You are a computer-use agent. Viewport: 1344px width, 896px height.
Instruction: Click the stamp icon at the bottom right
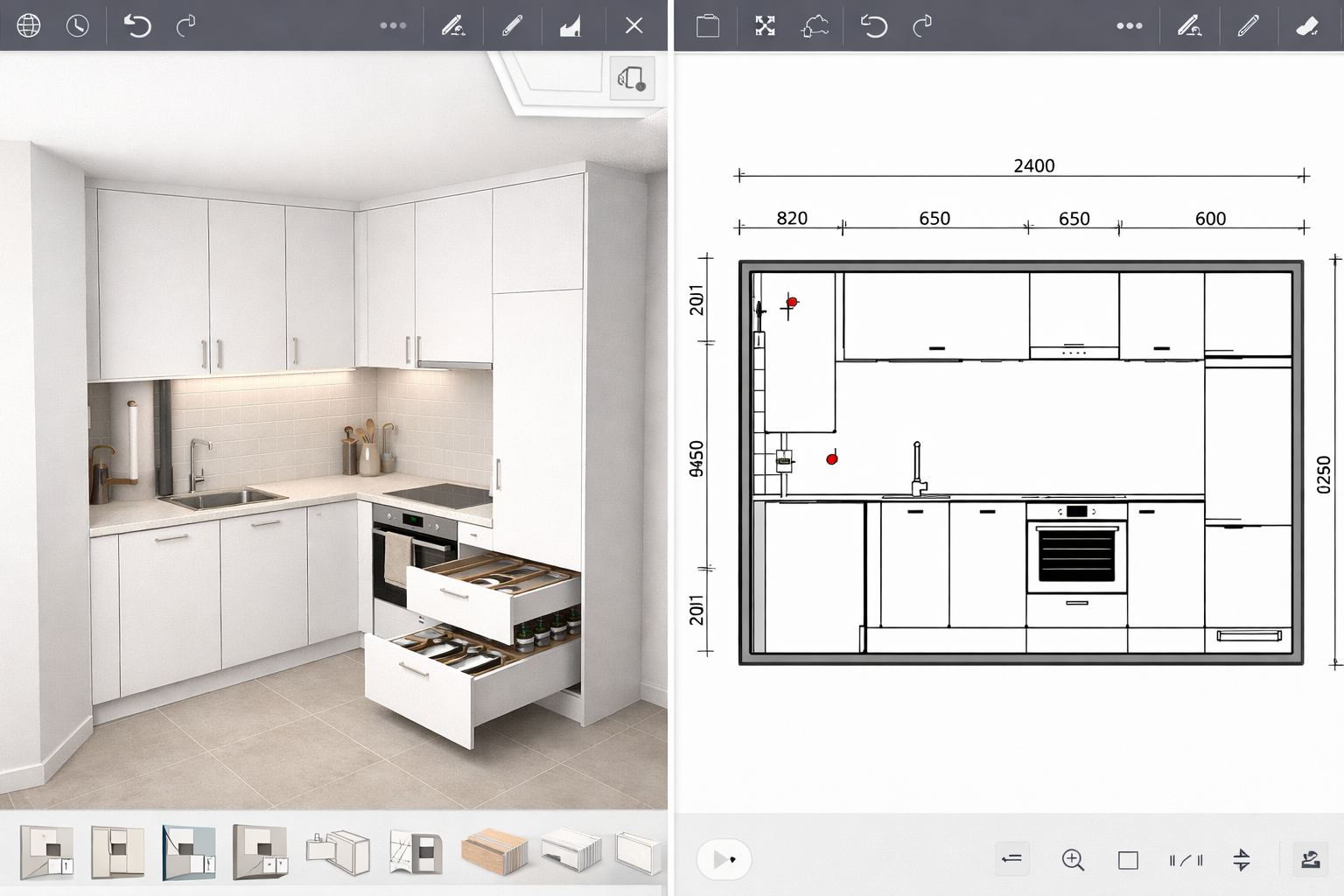click(1310, 859)
